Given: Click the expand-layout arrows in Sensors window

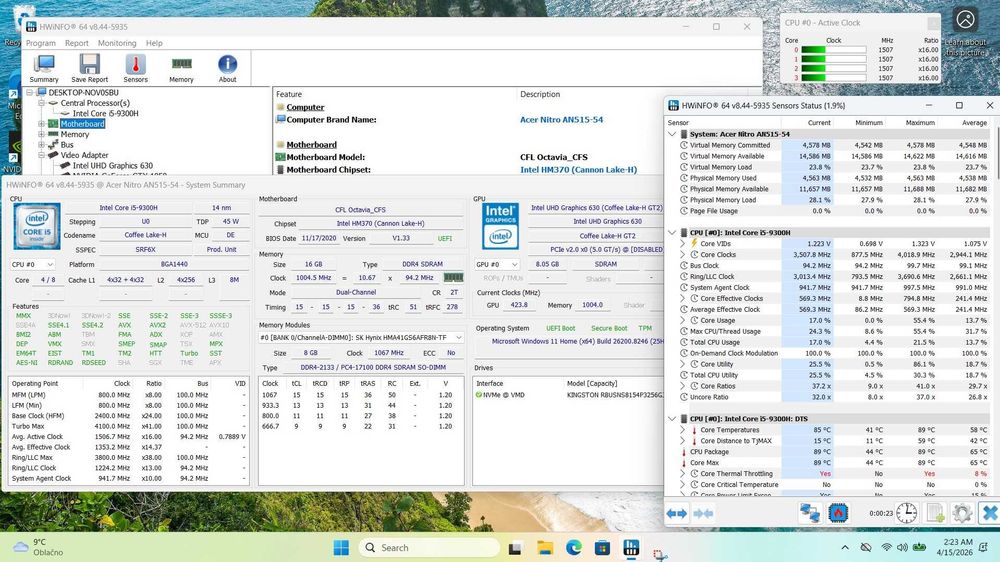Looking at the screenshot, I should point(677,514).
